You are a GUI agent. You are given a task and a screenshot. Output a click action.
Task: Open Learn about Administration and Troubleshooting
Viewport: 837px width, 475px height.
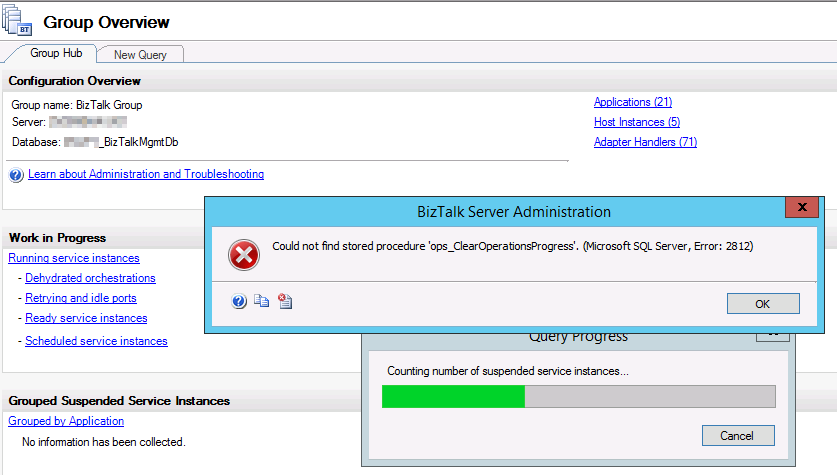[x=146, y=174]
